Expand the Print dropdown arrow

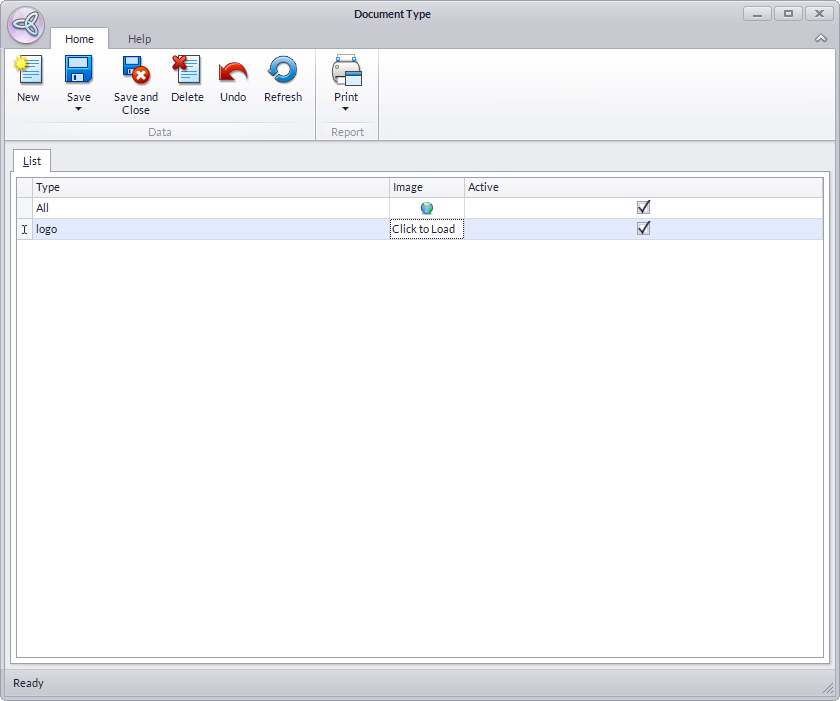pyautogui.click(x=346, y=109)
